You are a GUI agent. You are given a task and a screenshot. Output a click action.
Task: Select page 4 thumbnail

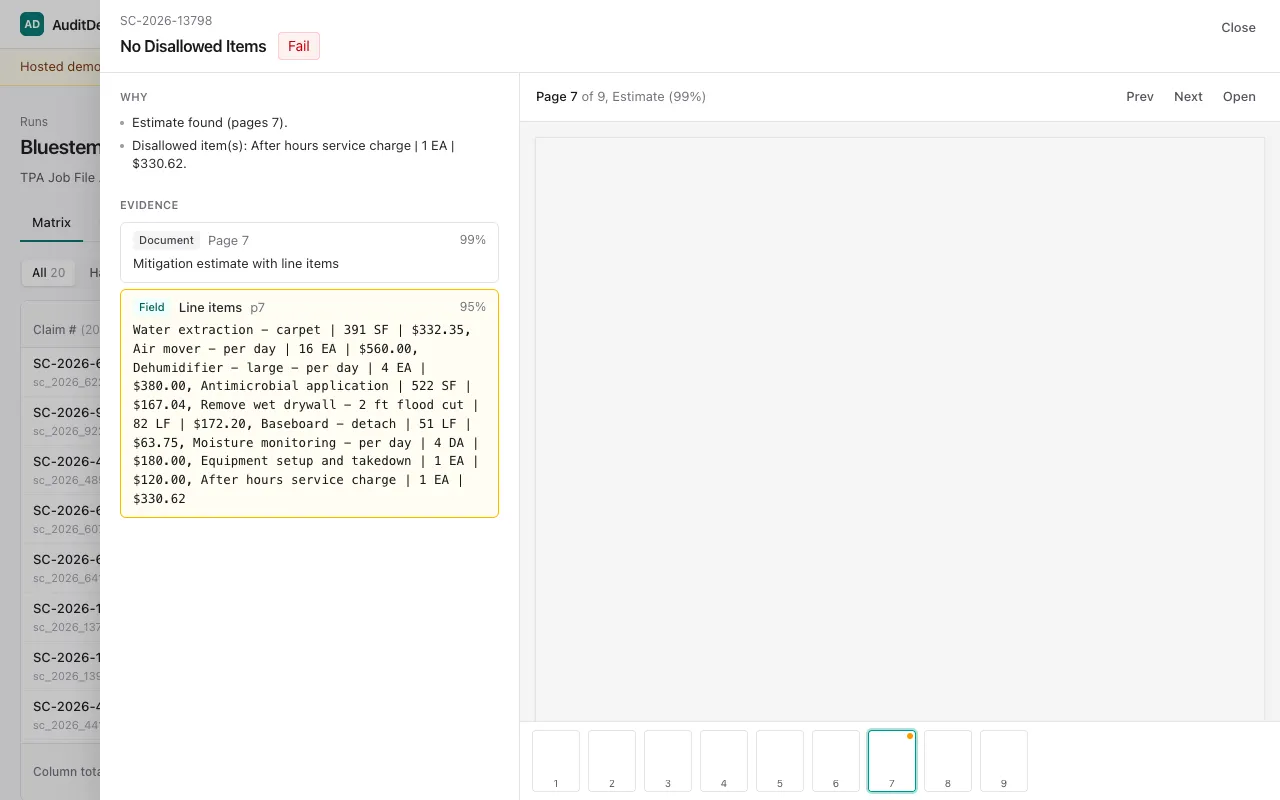724,761
